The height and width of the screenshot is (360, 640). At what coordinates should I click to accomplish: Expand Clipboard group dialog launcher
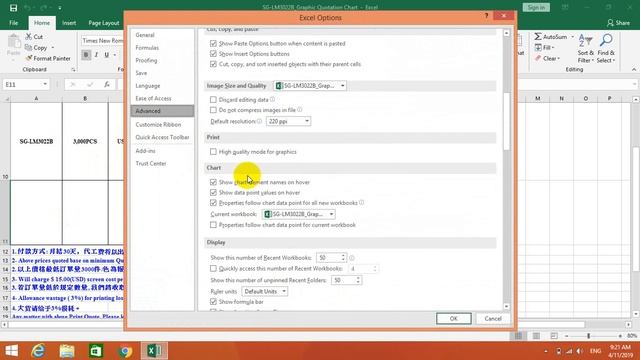tap(73, 70)
